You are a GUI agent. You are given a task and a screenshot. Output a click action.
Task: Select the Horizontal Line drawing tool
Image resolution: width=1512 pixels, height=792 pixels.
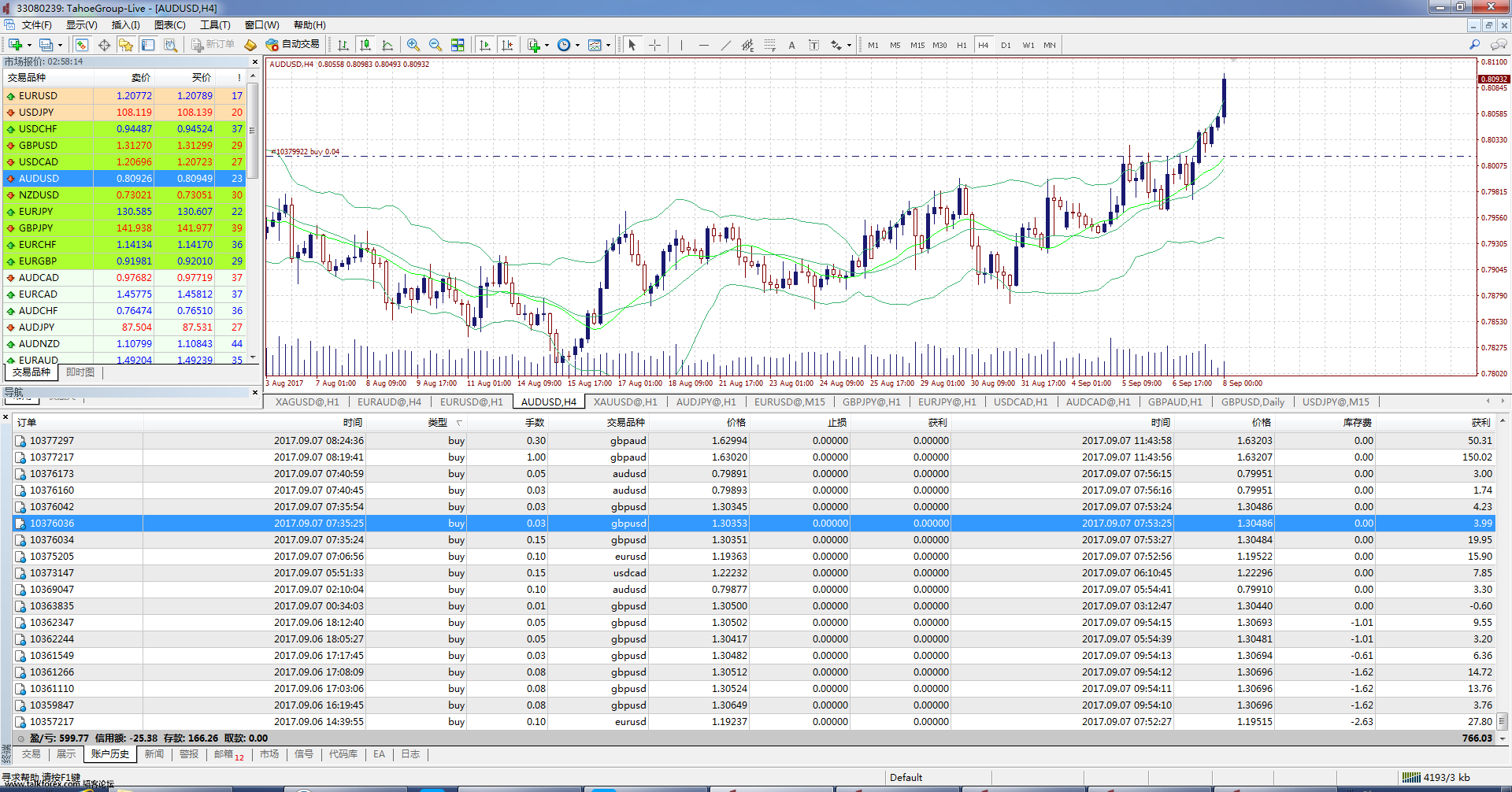point(703,45)
